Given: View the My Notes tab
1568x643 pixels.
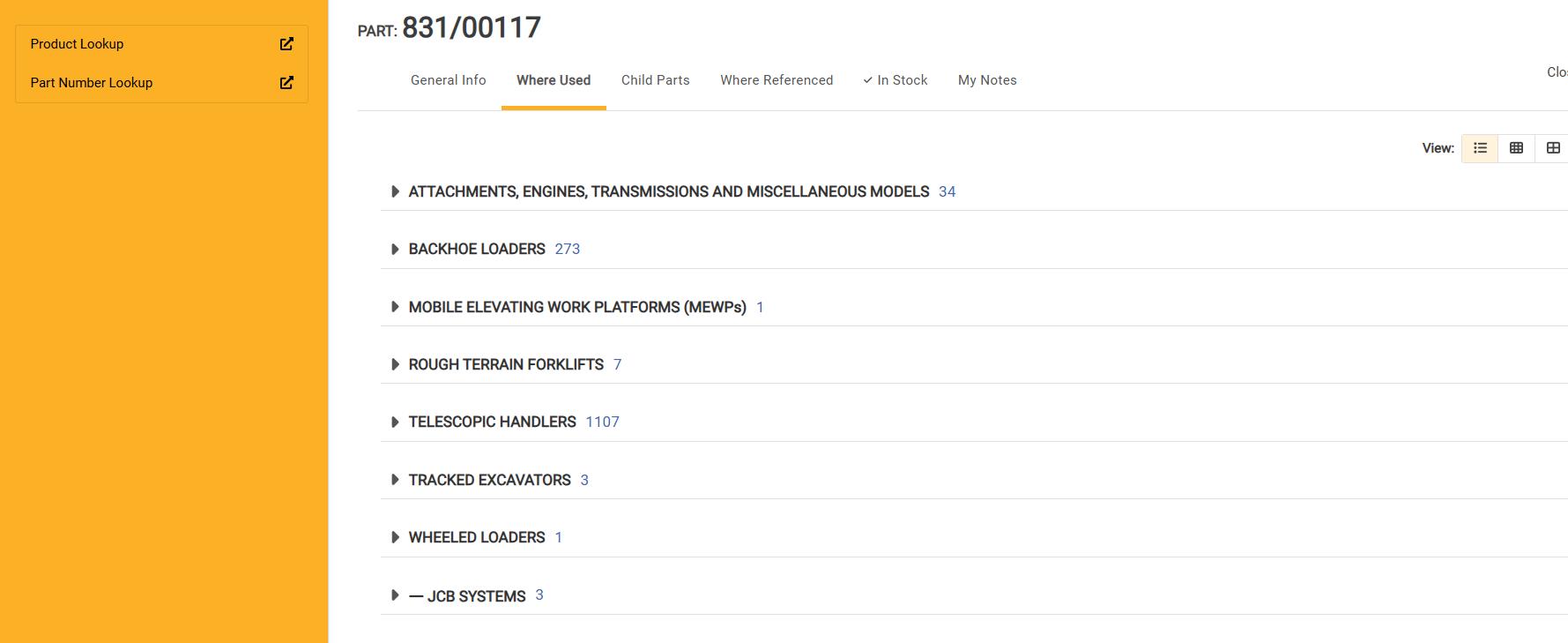Looking at the screenshot, I should pyautogui.click(x=987, y=80).
